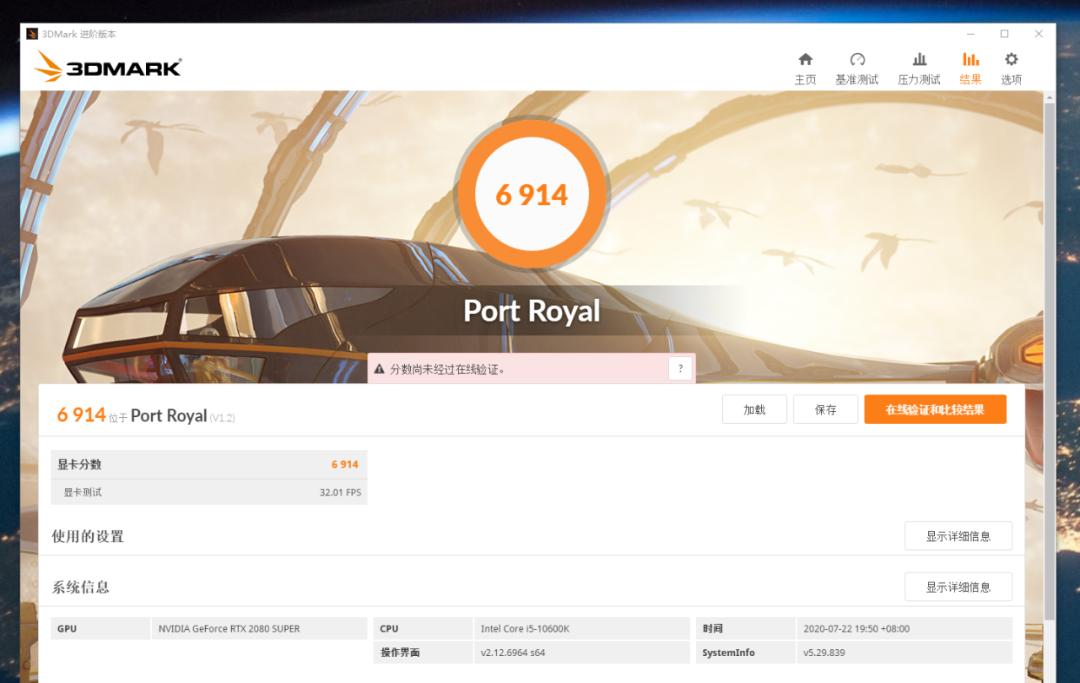The width and height of the screenshot is (1080, 683).
Task: Click the 显卡分数 row
Action: (209, 465)
